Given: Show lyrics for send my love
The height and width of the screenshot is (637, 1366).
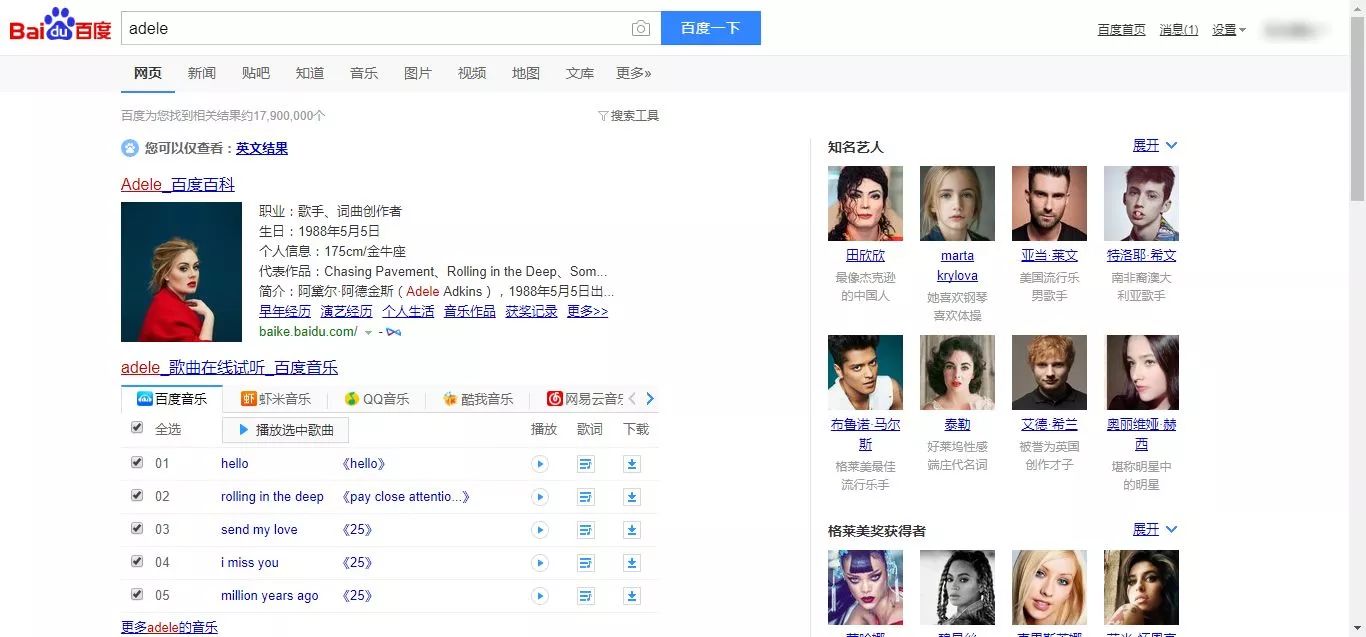Looking at the screenshot, I should coord(586,530).
